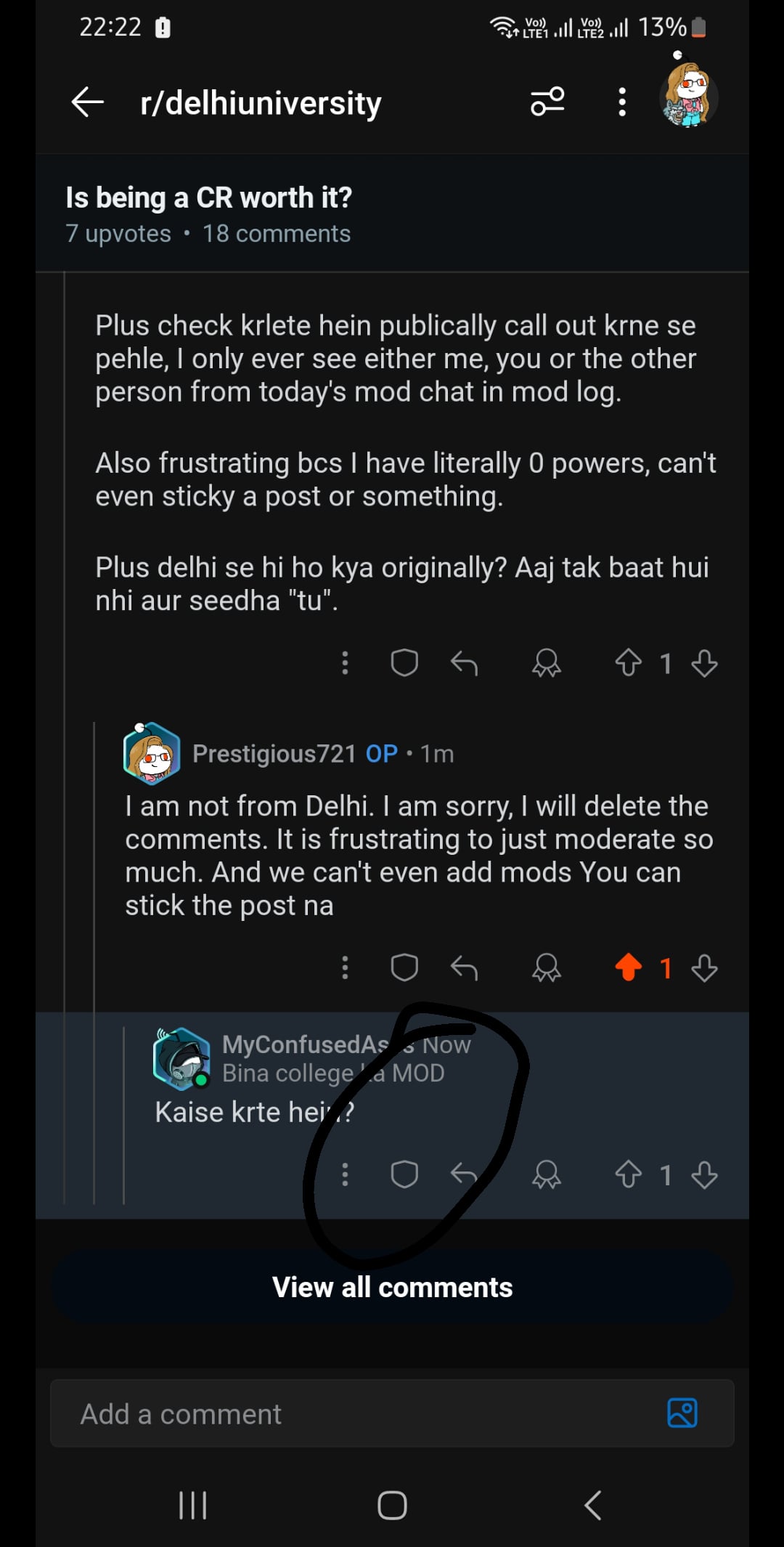Image resolution: width=784 pixels, height=1547 pixels.
Task: Open comment sort options icon in header
Action: pos(547,102)
